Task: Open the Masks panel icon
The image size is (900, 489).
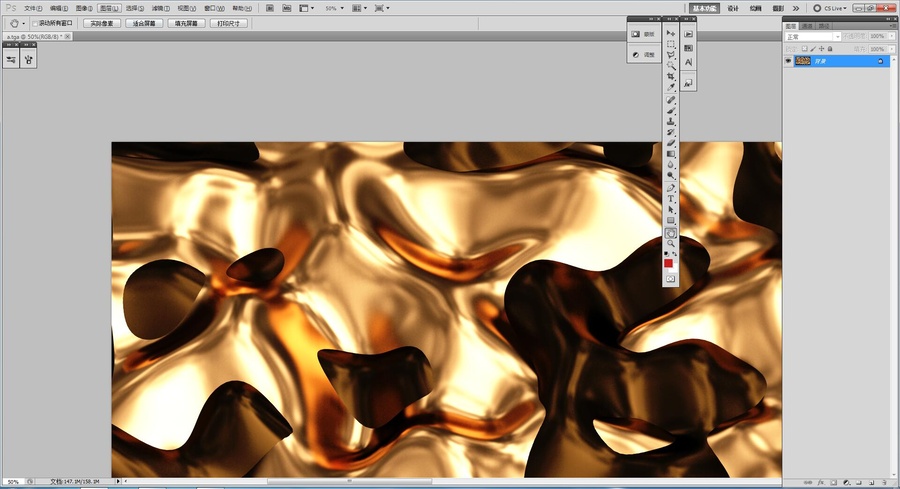Action: click(x=635, y=34)
